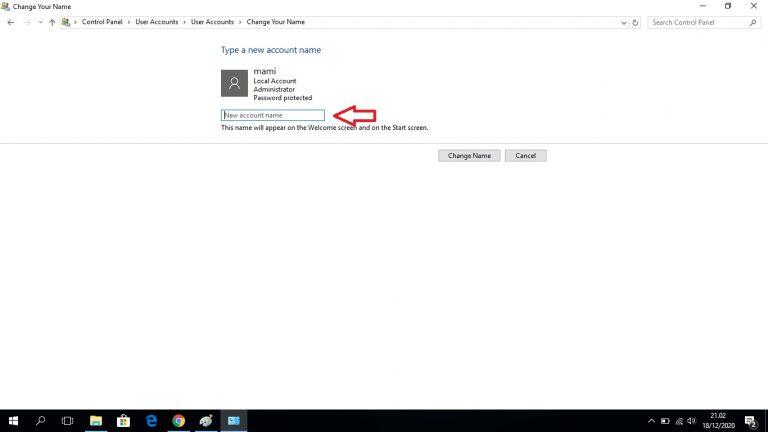The width and height of the screenshot is (768, 432).
Task: Click the User Accounts icon in address bar
Action: (66, 22)
